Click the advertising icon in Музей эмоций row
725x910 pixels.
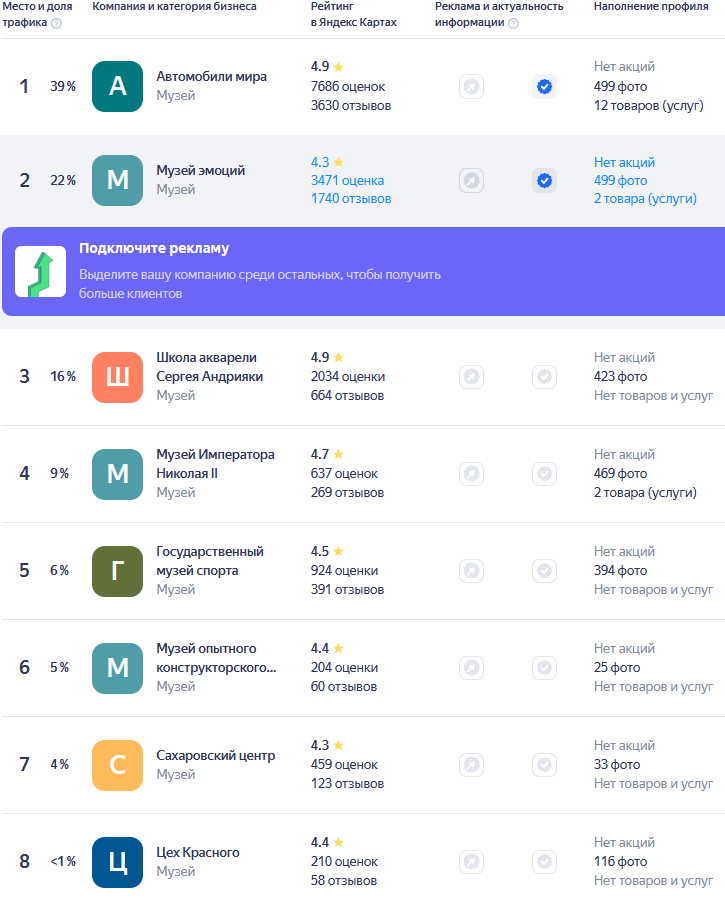point(471,181)
